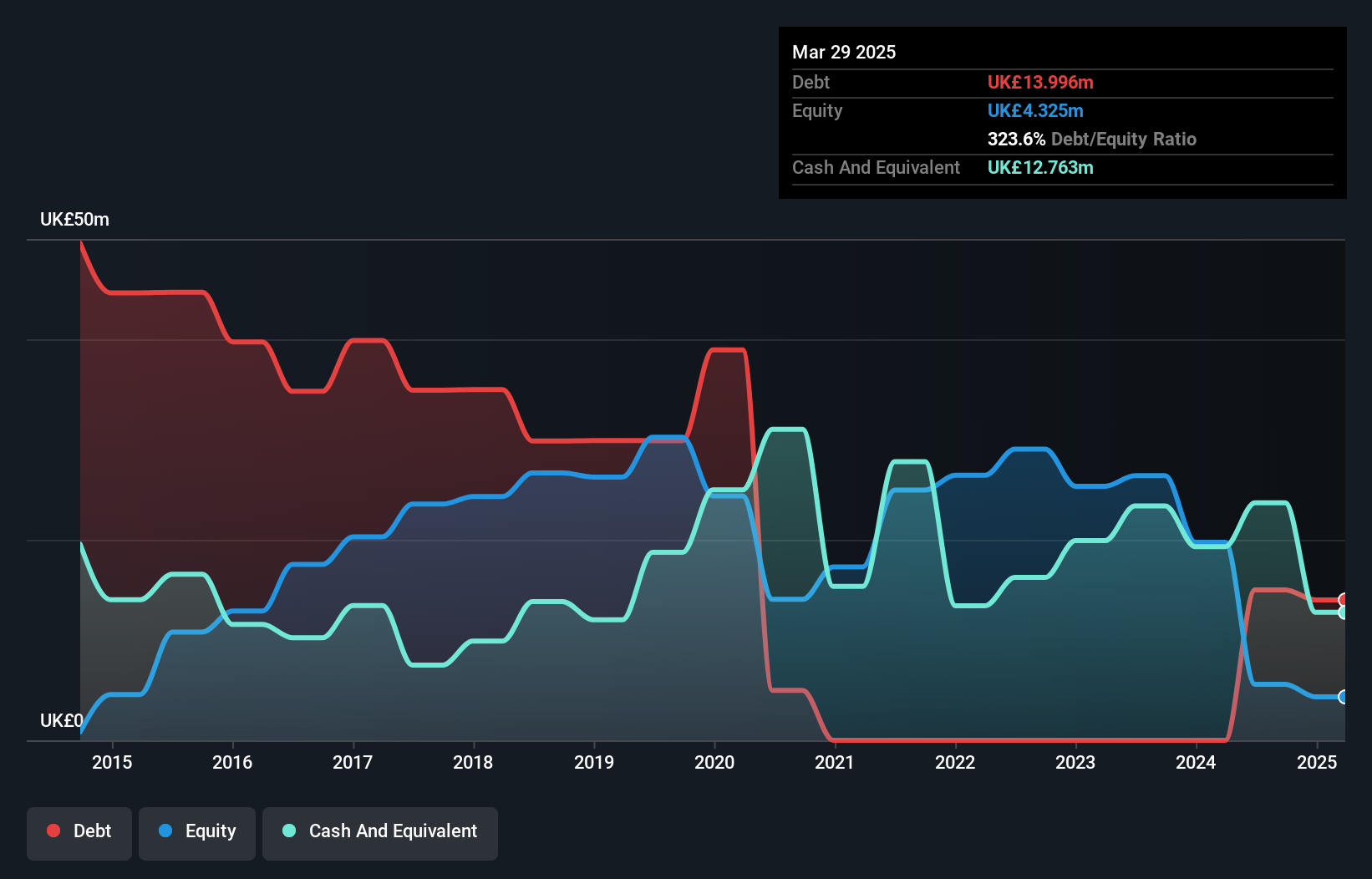Select the 2023 x-axis label
Viewport: 1372px width, 879px height.
tap(1075, 762)
